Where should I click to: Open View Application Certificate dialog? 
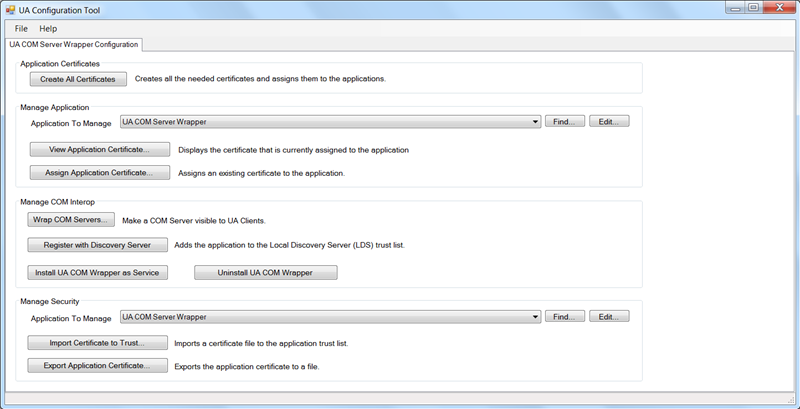pos(98,150)
